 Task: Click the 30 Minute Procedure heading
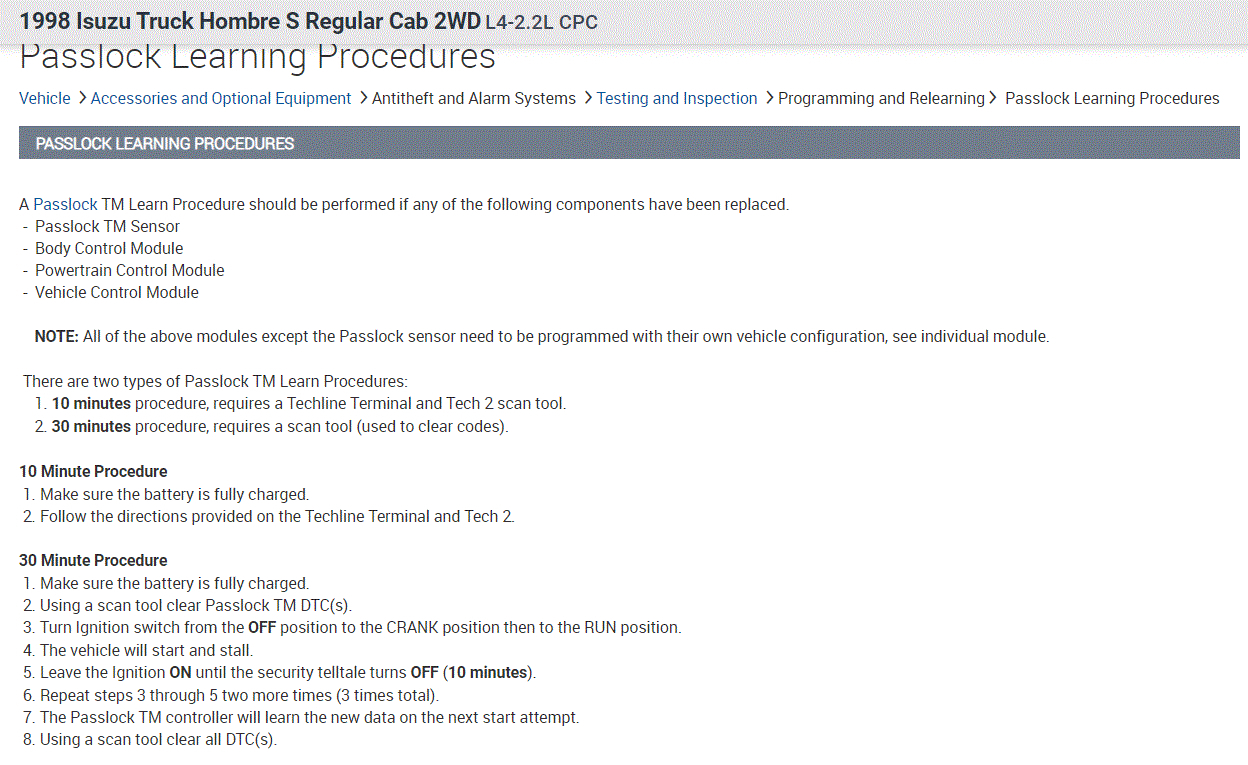click(x=93, y=560)
